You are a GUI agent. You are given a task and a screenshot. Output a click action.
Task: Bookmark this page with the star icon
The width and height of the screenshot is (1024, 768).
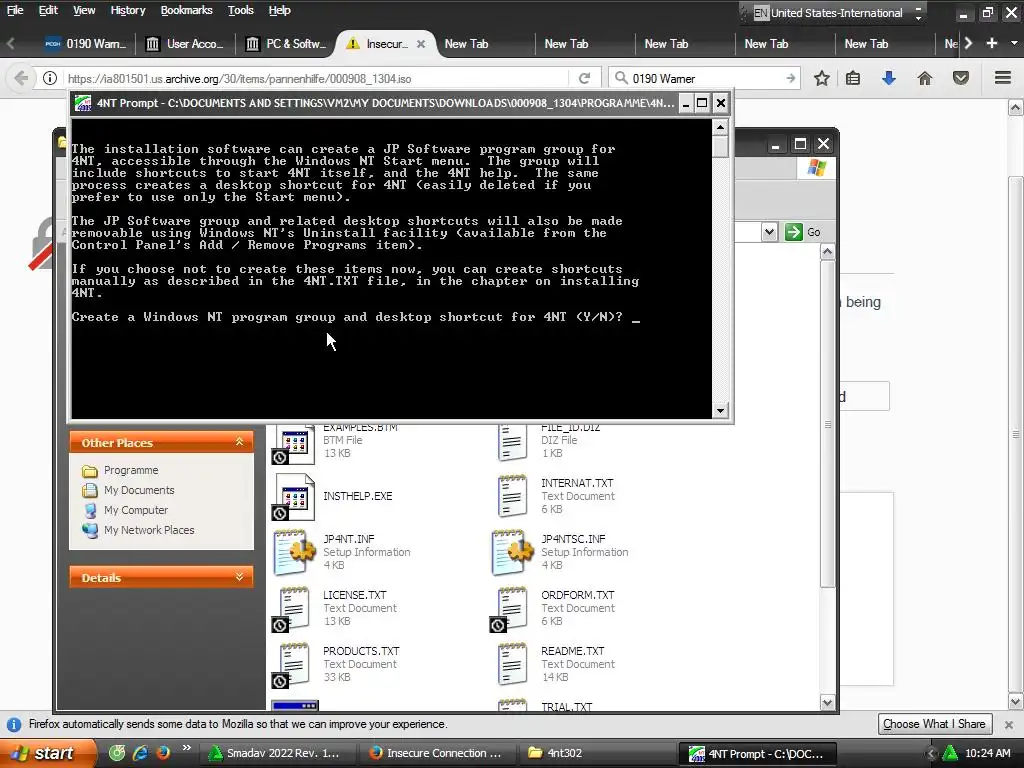822,78
